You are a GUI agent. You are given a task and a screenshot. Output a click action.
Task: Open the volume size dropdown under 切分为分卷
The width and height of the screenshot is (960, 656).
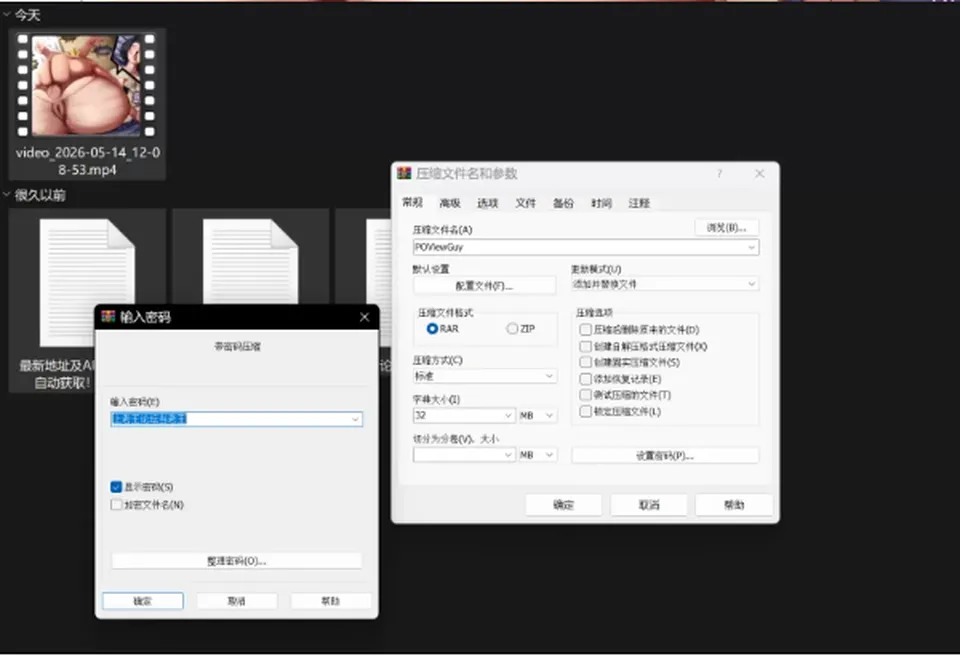(x=463, y=454)
